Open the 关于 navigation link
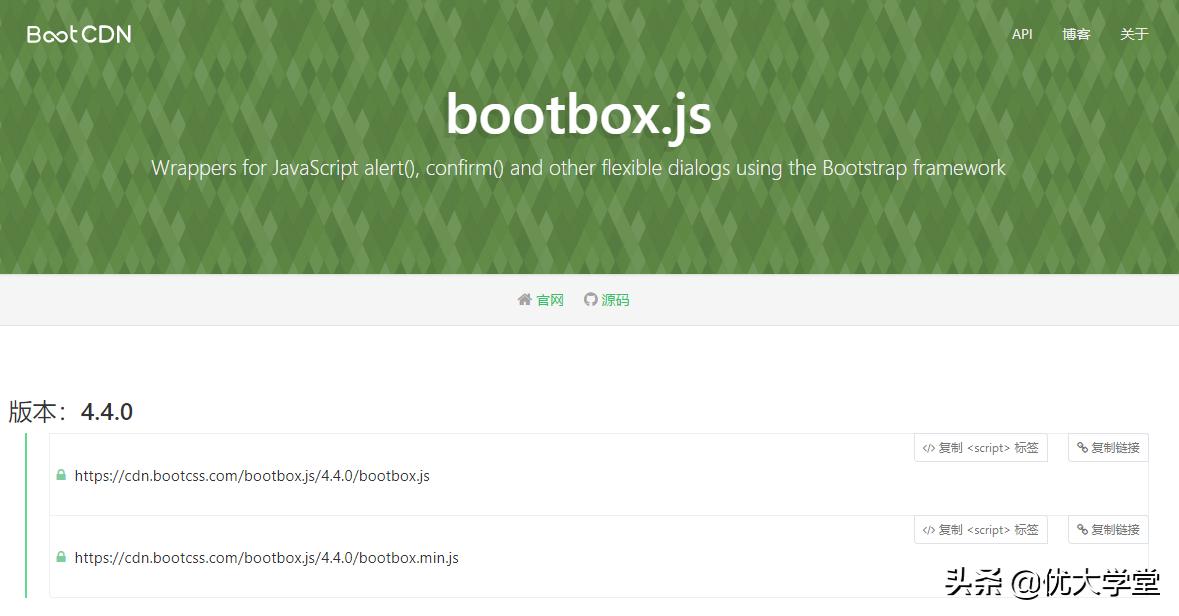 [1134, 34]
